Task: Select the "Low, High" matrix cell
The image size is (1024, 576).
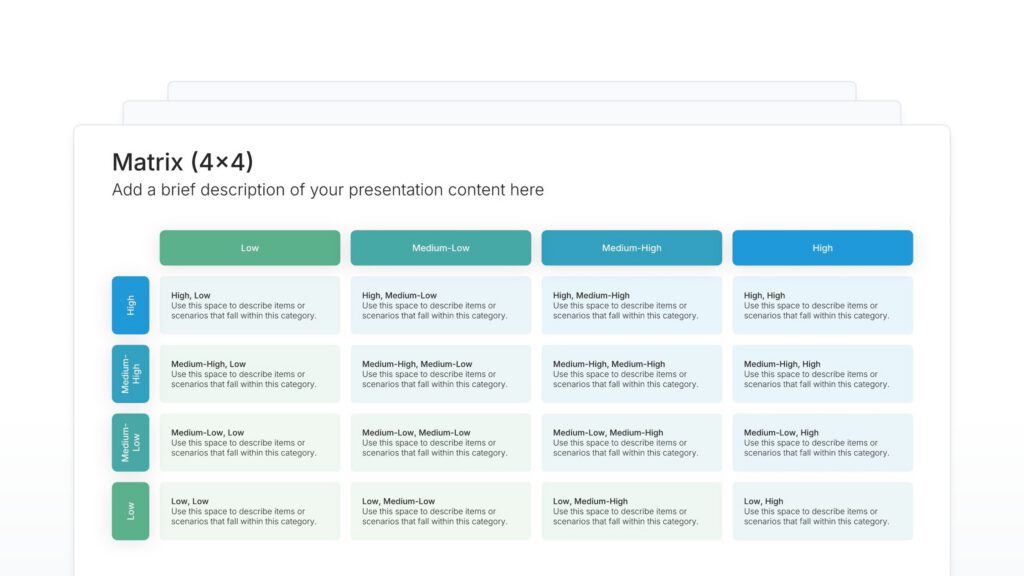Action: (822, 511)
